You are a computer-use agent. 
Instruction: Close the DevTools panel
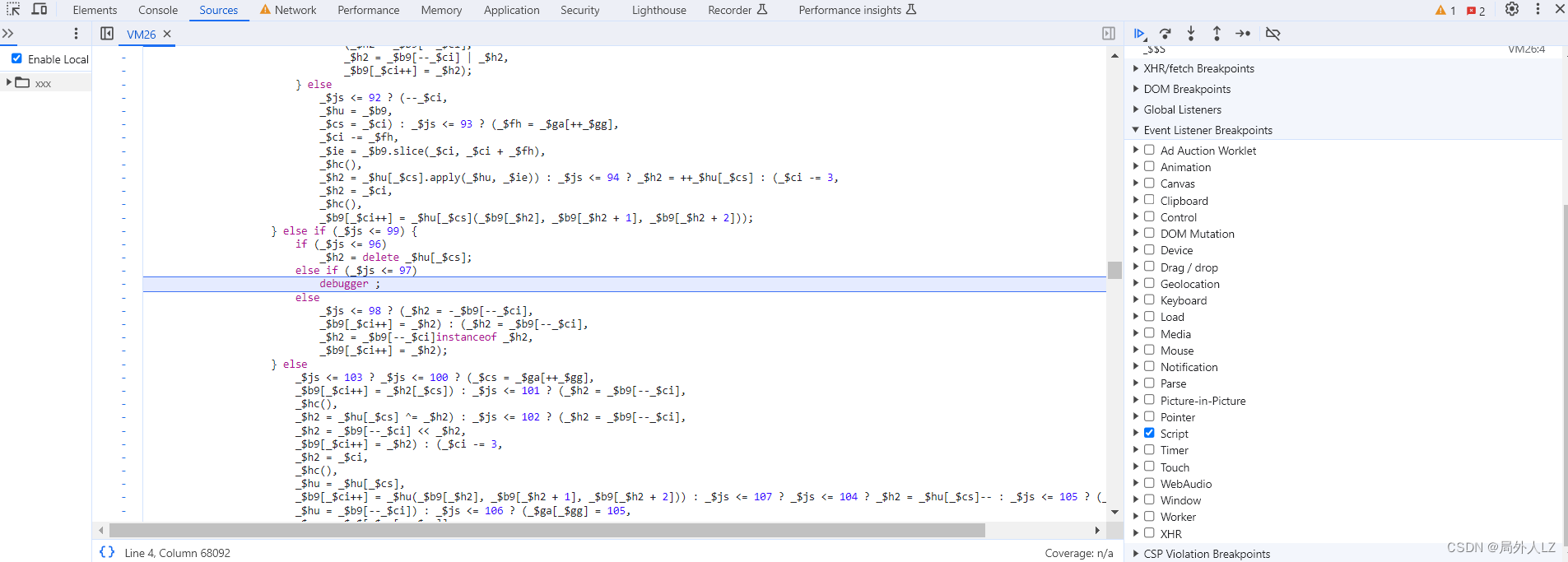pyautogui.click(x=1559, y=9)
